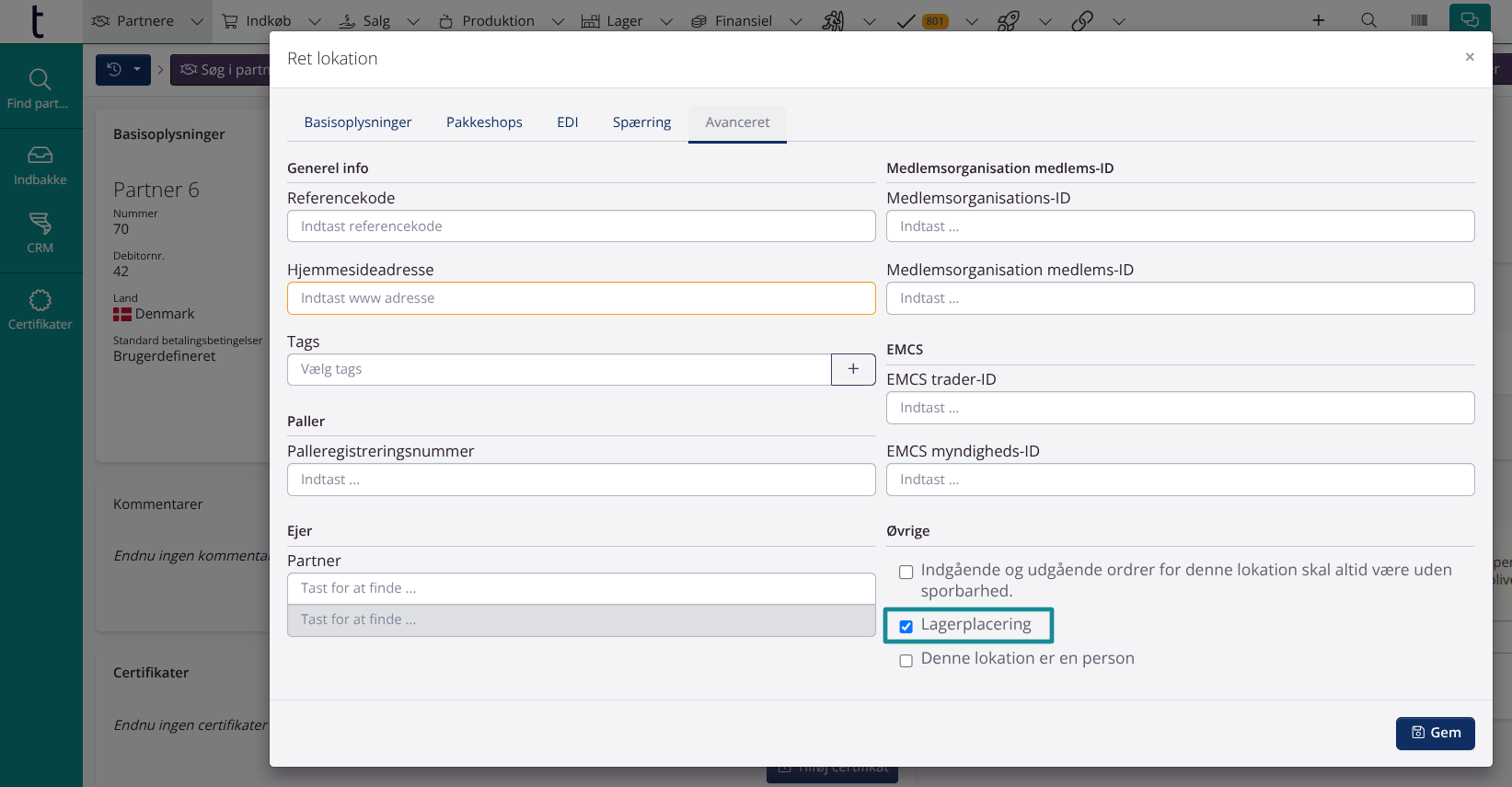
Task: Open the Indbakke inbox icon
Action: [40, 156]
